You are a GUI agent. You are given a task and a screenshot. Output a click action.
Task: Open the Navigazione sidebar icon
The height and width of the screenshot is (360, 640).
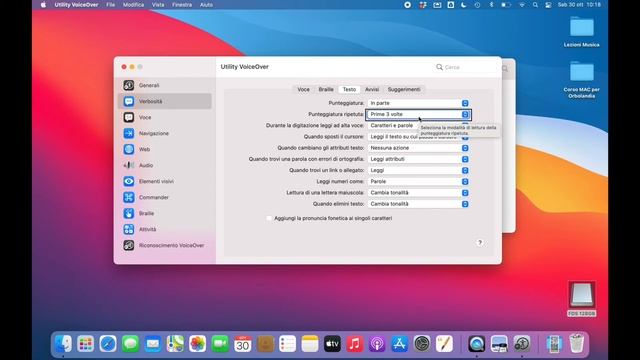click(x=129, y=133)
